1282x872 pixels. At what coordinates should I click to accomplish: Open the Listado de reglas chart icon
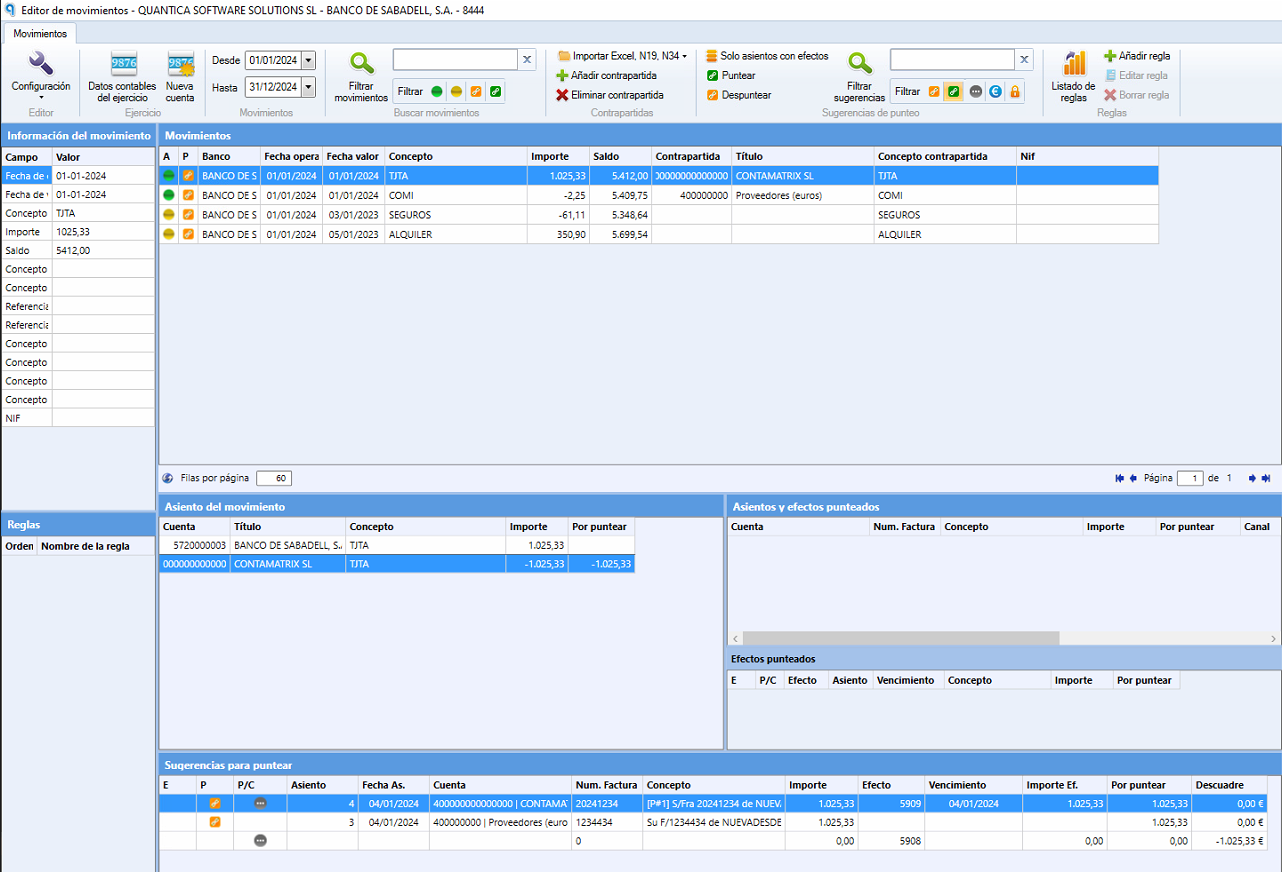tap(1073, 76)
